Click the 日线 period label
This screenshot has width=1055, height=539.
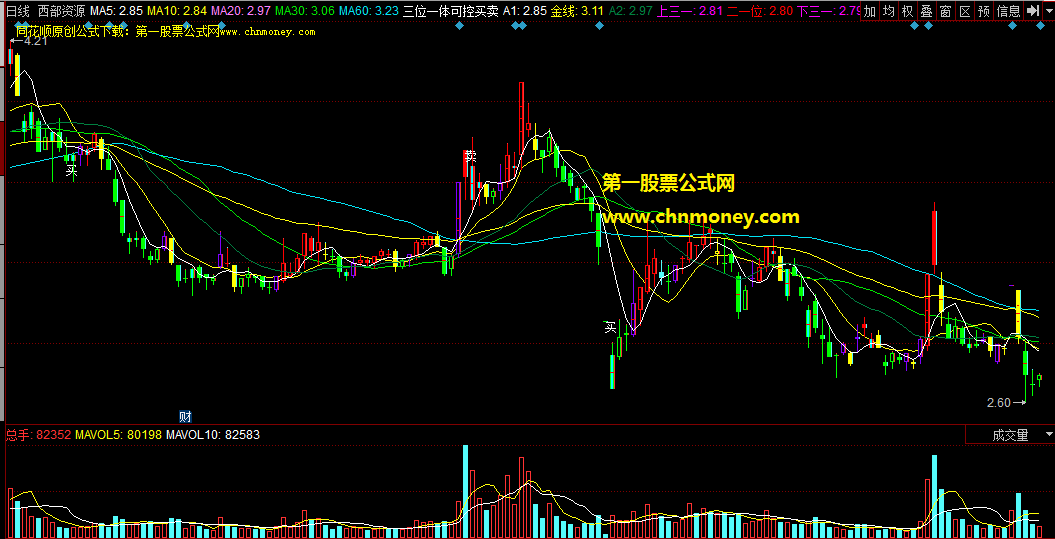point(18,11)
